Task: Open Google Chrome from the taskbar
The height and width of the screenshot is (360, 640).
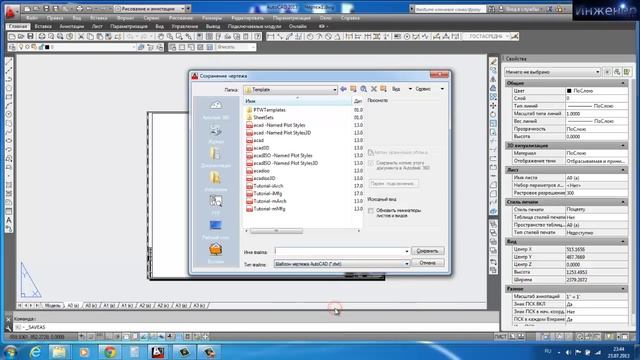Action: 109,351
